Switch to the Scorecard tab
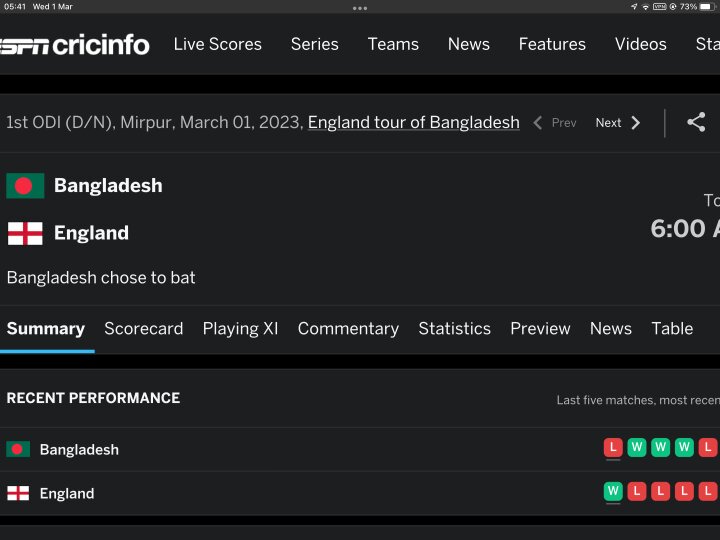This screenshot has width=720, height=540. pos(144,328)
